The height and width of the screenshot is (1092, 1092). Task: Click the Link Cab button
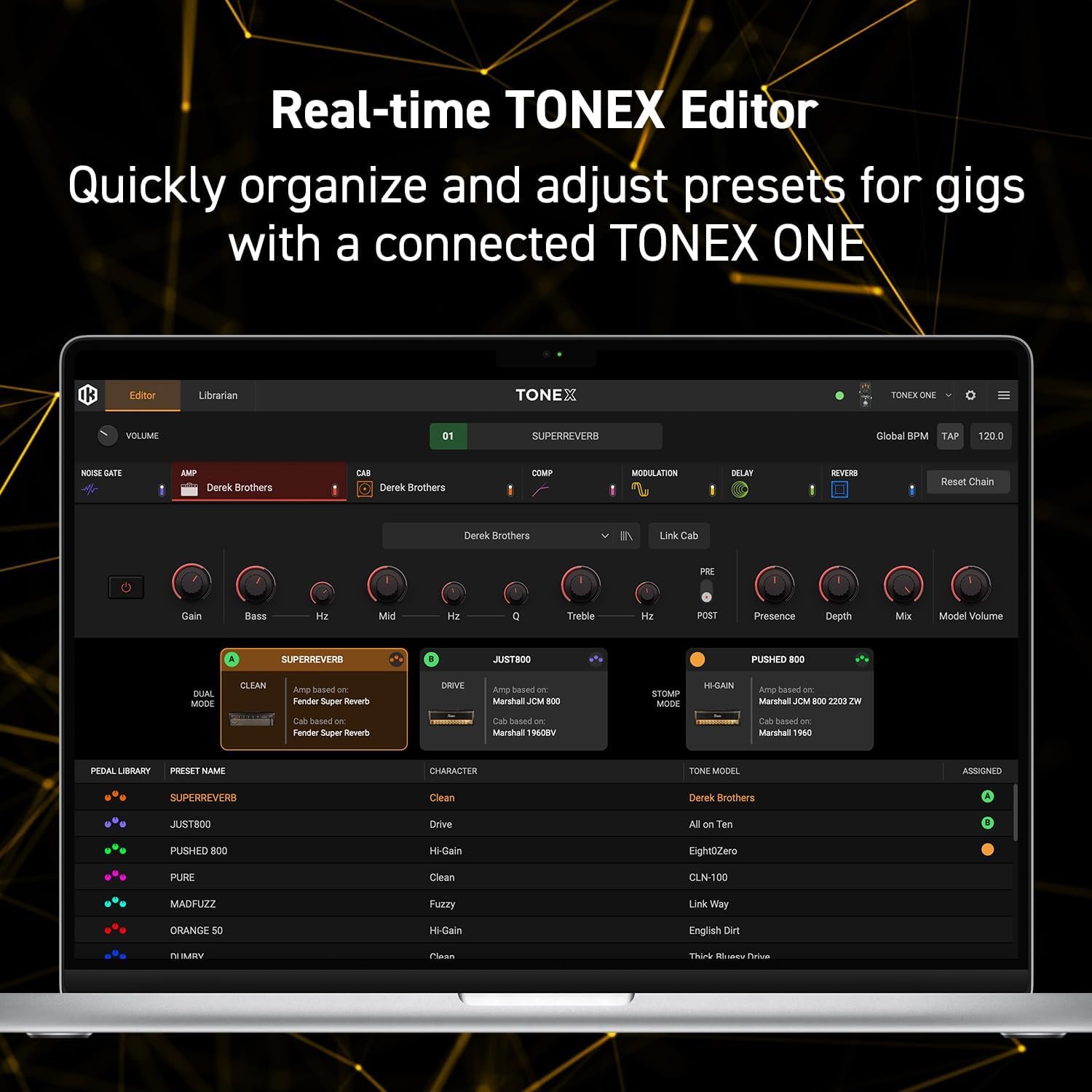coord(678,536)
